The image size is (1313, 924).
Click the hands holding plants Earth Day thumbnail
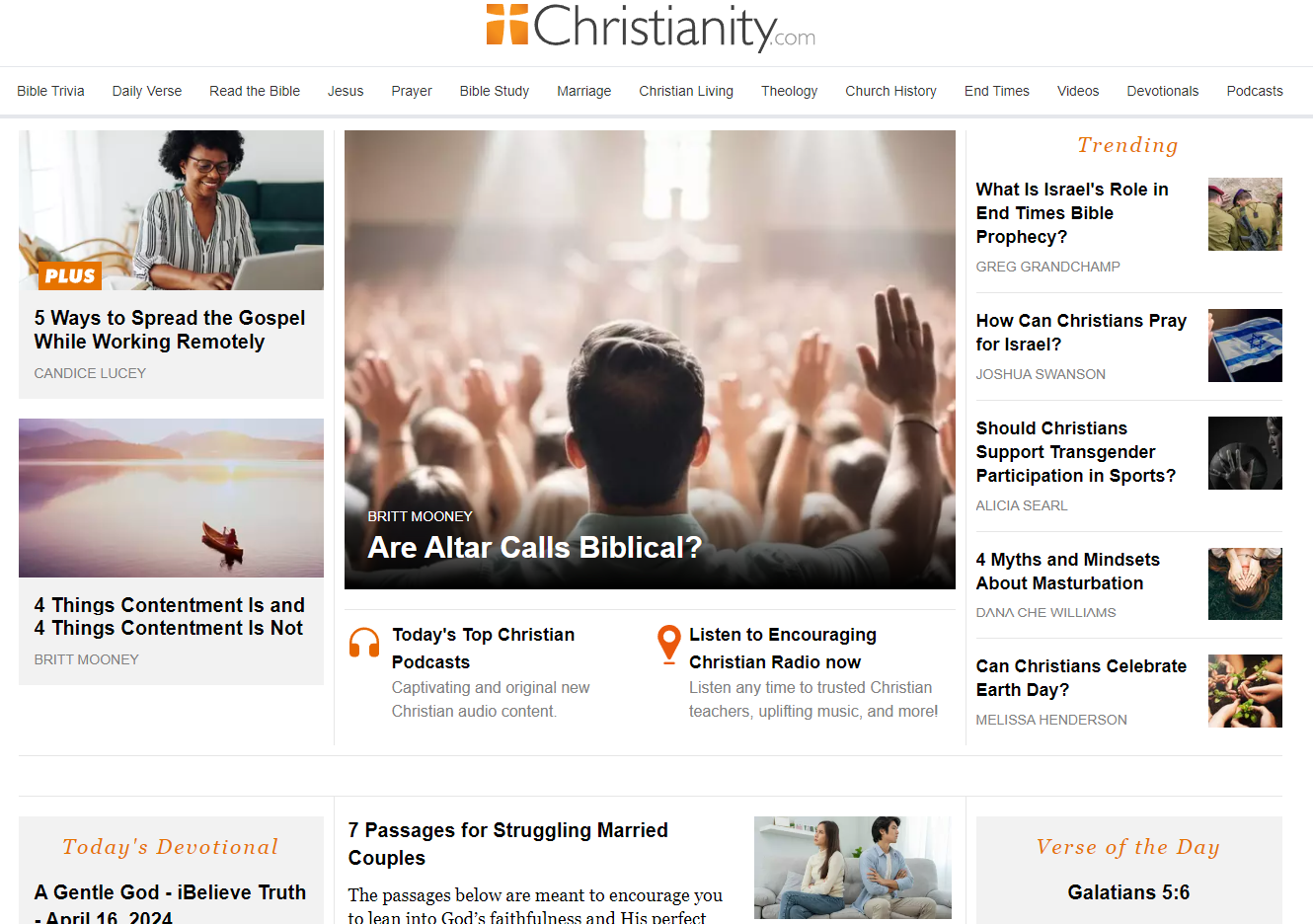click(1245, 691)
